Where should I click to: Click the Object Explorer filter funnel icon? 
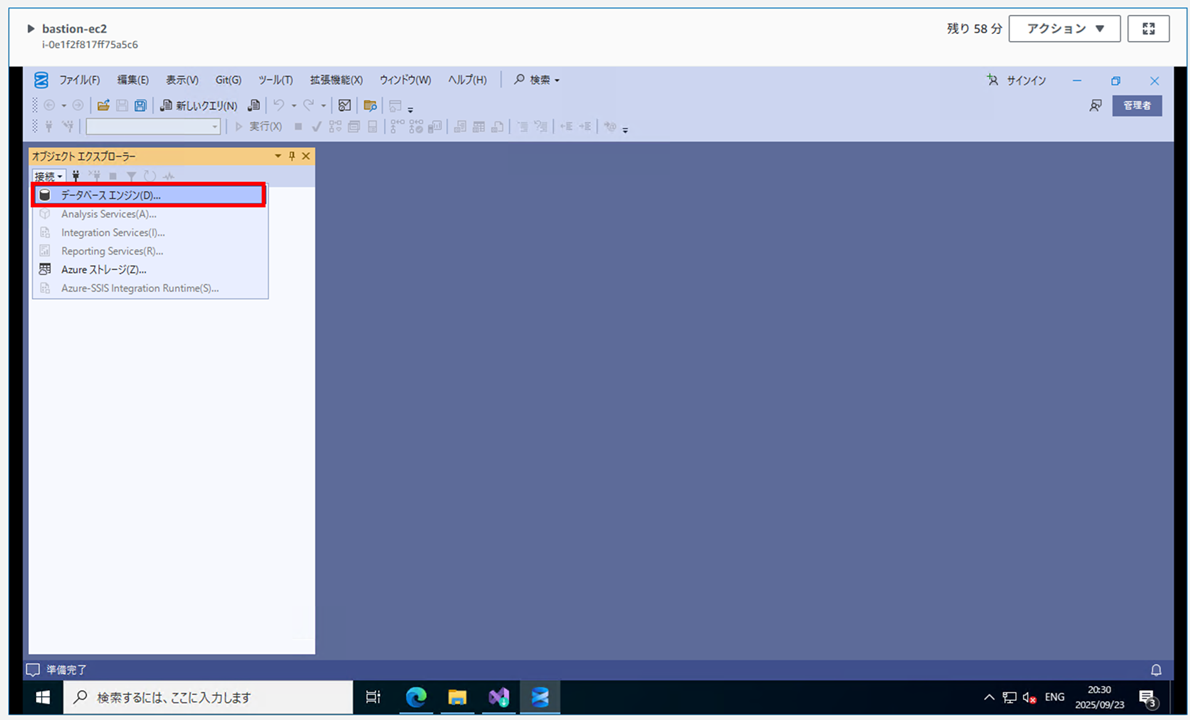click(x=131, y=176)
